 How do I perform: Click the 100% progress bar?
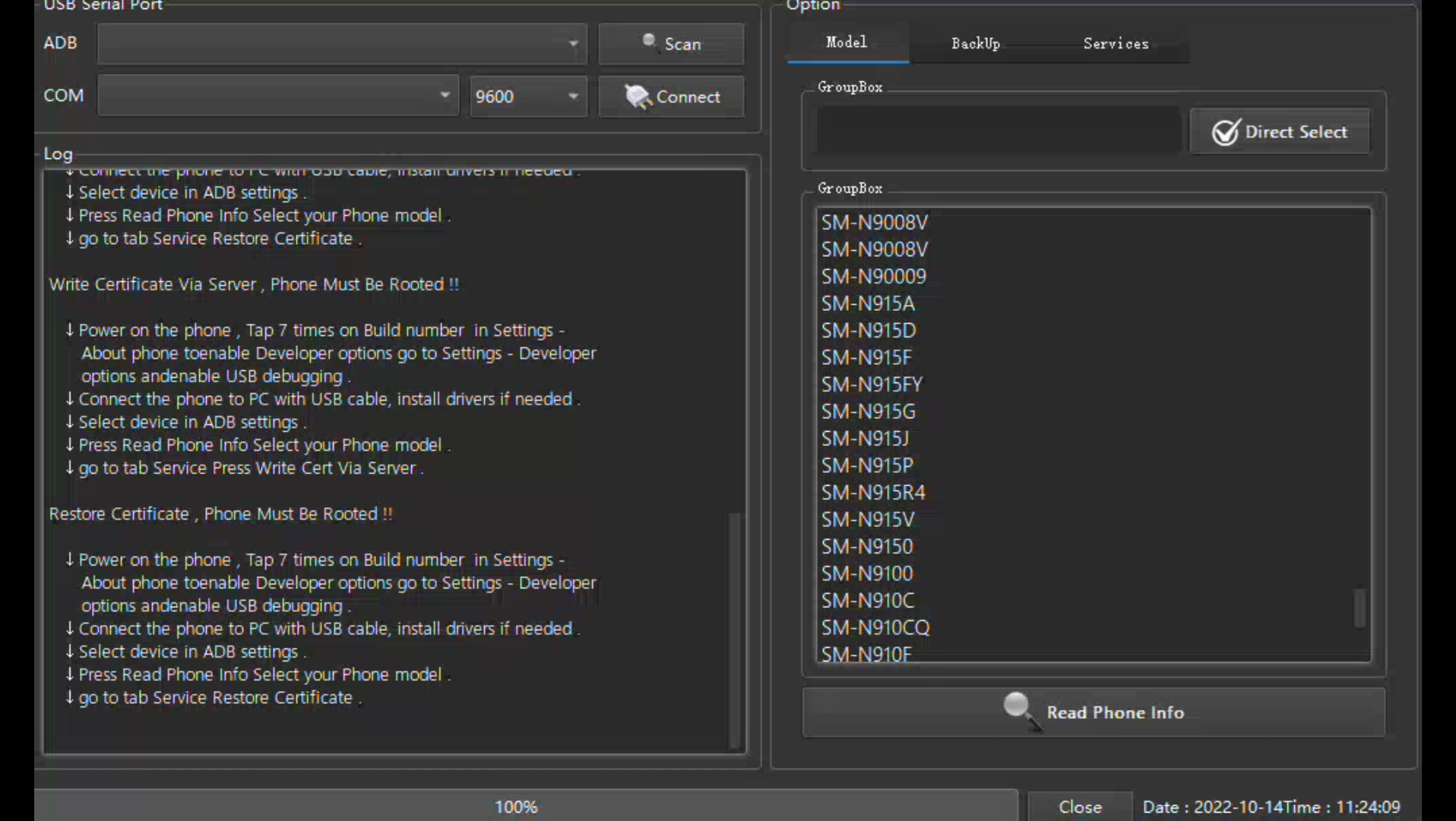pos(526,806)
